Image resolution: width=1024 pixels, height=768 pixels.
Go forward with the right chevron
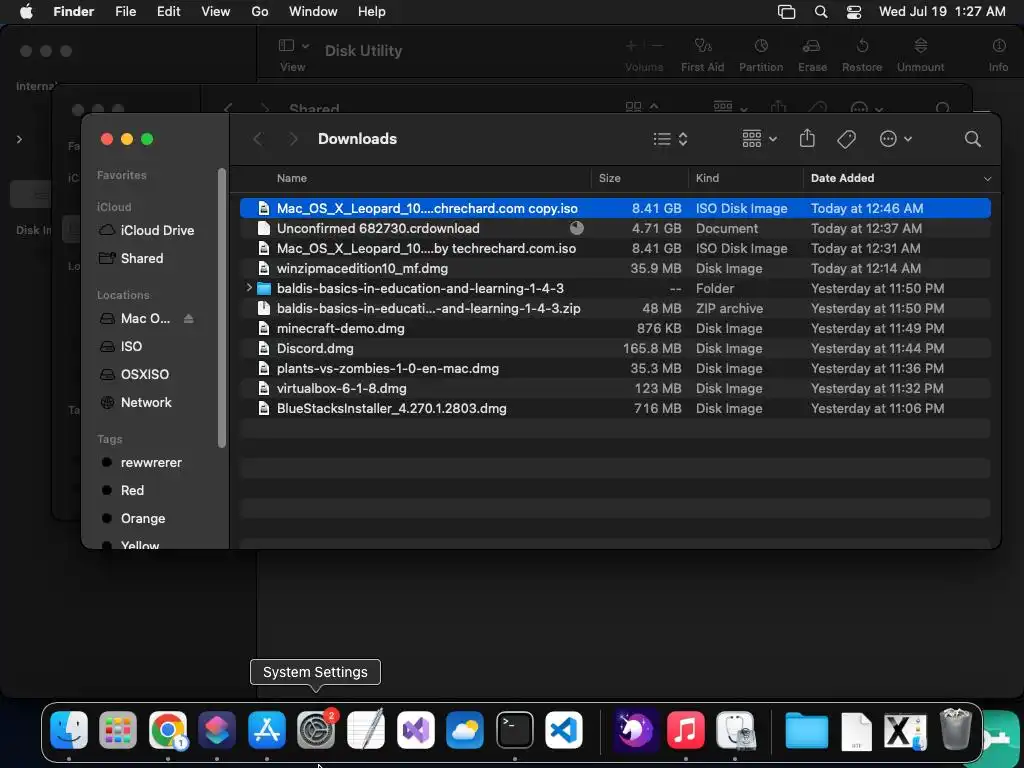(293, 139)
